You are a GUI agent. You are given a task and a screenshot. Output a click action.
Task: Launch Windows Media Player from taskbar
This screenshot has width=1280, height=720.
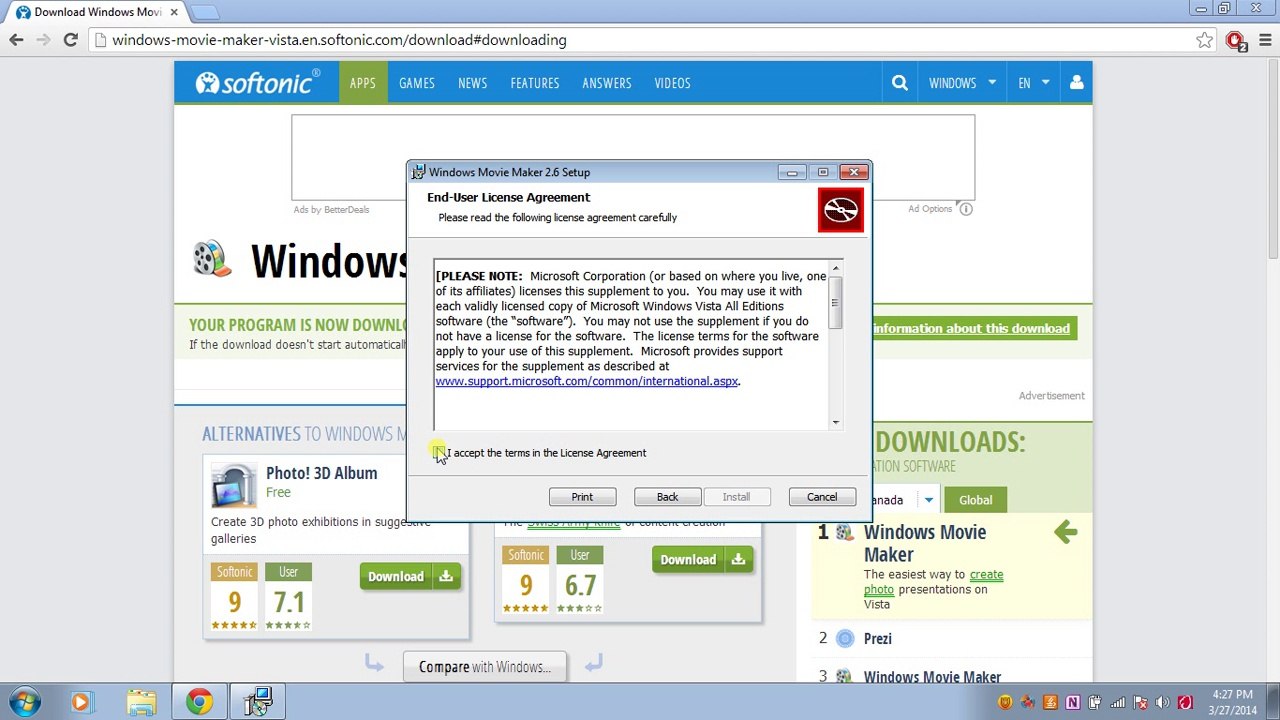[81, 702]
